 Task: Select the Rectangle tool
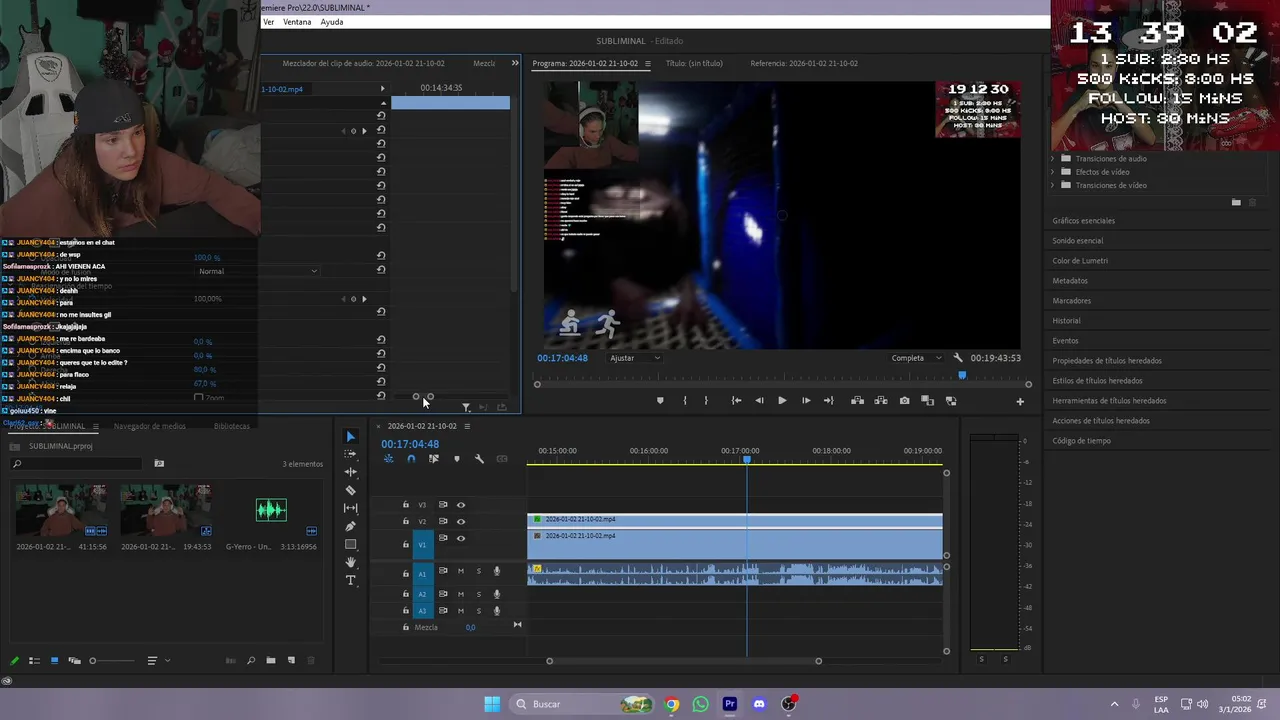[350, 544]
